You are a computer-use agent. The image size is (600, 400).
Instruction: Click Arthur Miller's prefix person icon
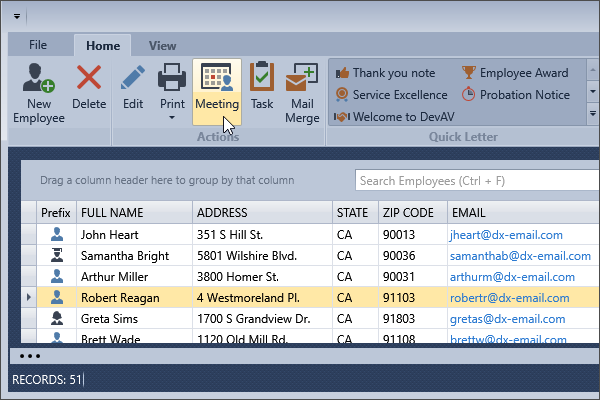tap(57, 276)
